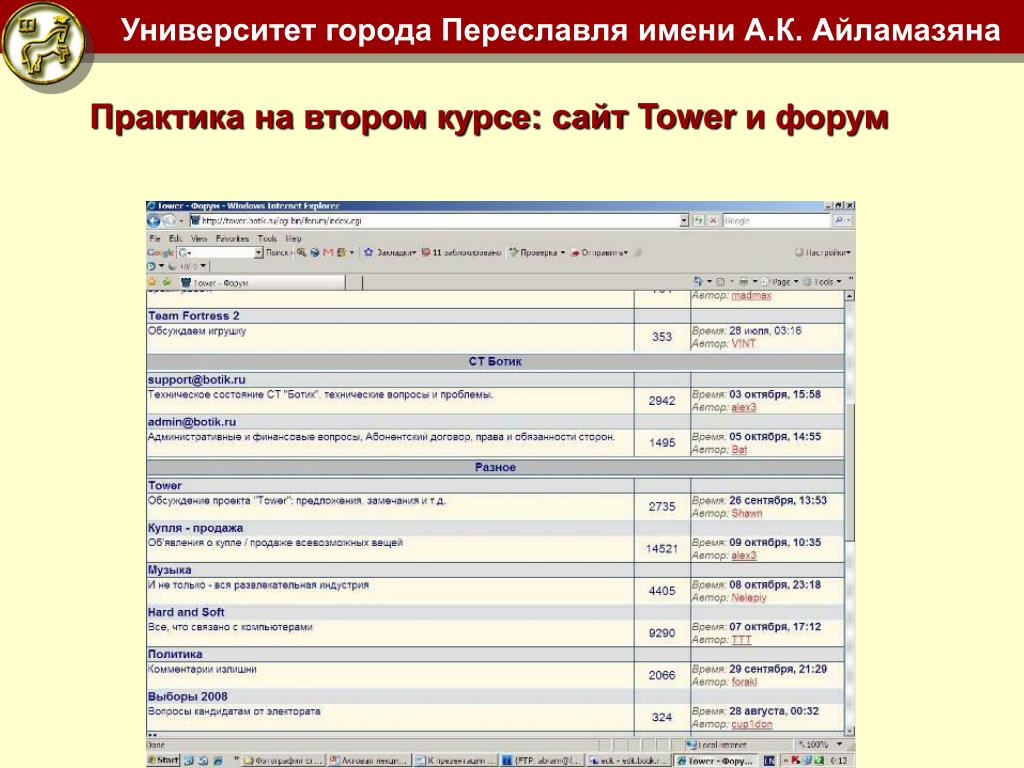Click Internet Explorer quick launch icon

pos(217,760)
